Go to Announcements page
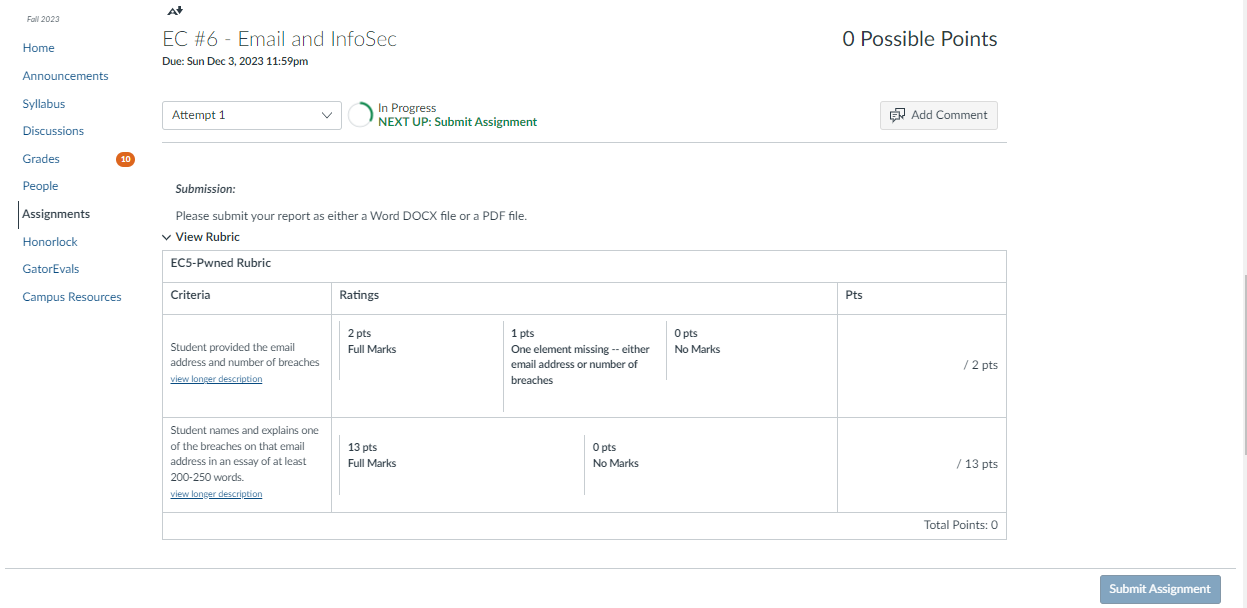This screenshot has width=1247, height=608. click(65, 76)
